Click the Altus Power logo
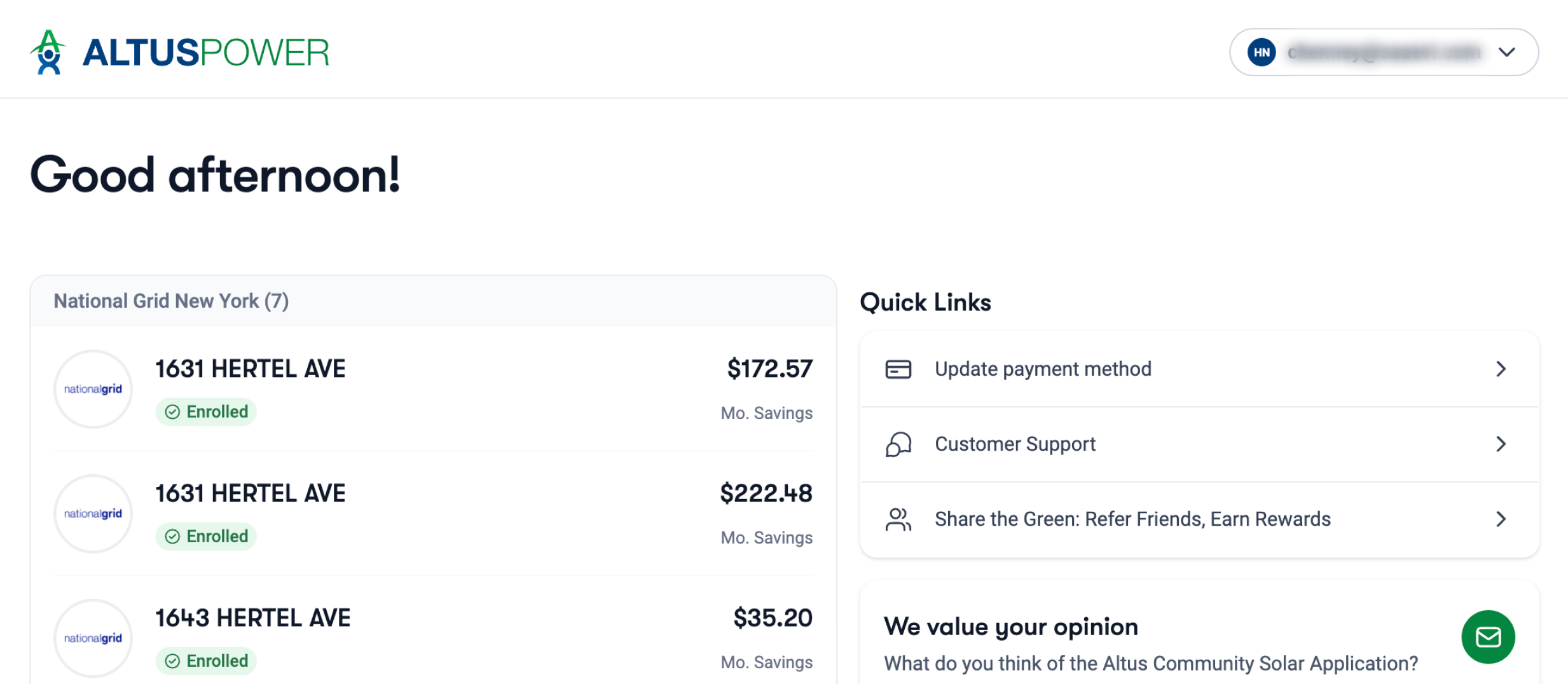1568x684 pixels. 178,52
